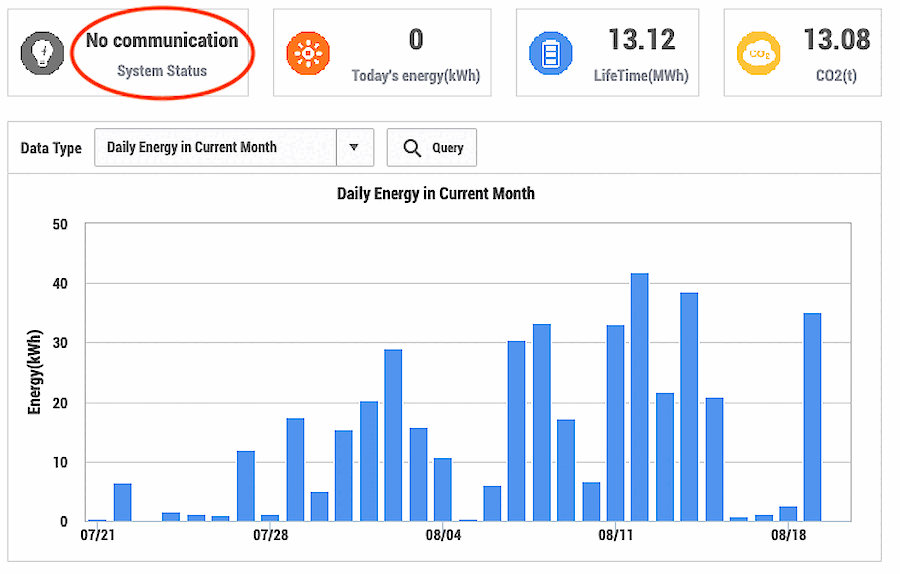Click the blue battery lifetime icon
Image resolution: width=900 pixels, height=574 pixels.
pyautogui.click(x=550, y=53)
